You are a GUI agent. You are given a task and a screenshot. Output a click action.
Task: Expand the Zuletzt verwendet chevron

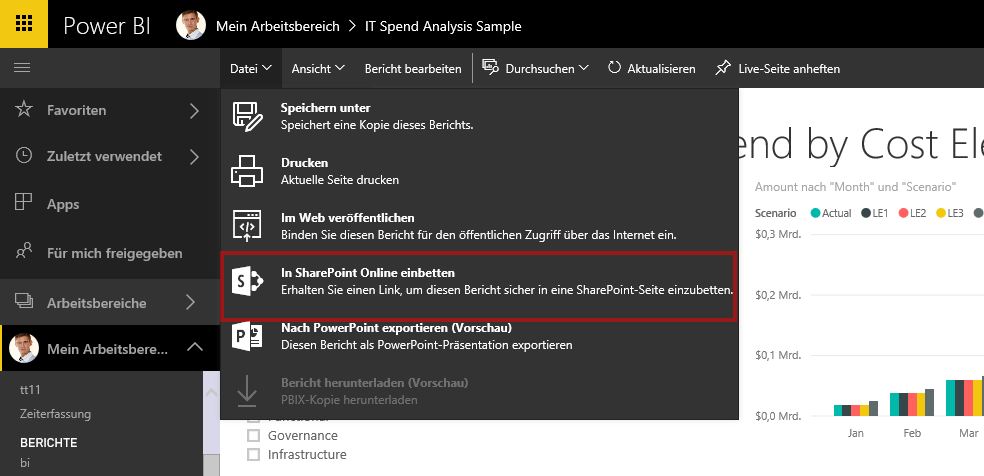[x=194, y=156]
